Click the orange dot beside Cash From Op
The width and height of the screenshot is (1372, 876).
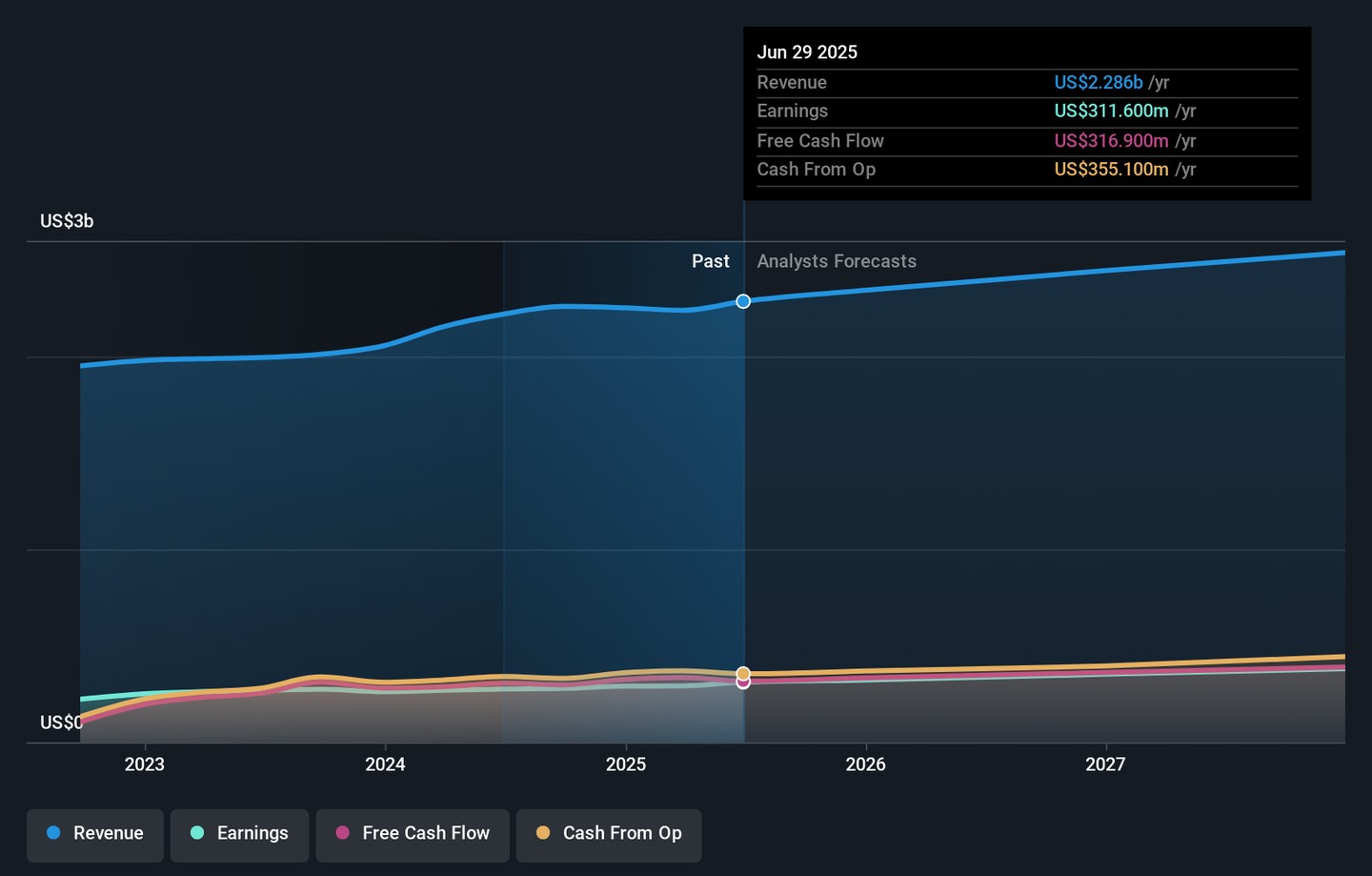(543, 833)
